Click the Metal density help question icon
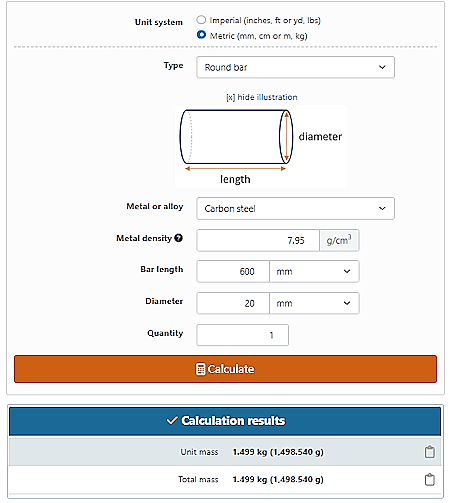The height and width of the screenshot is (503, 450). click(179, 238)
